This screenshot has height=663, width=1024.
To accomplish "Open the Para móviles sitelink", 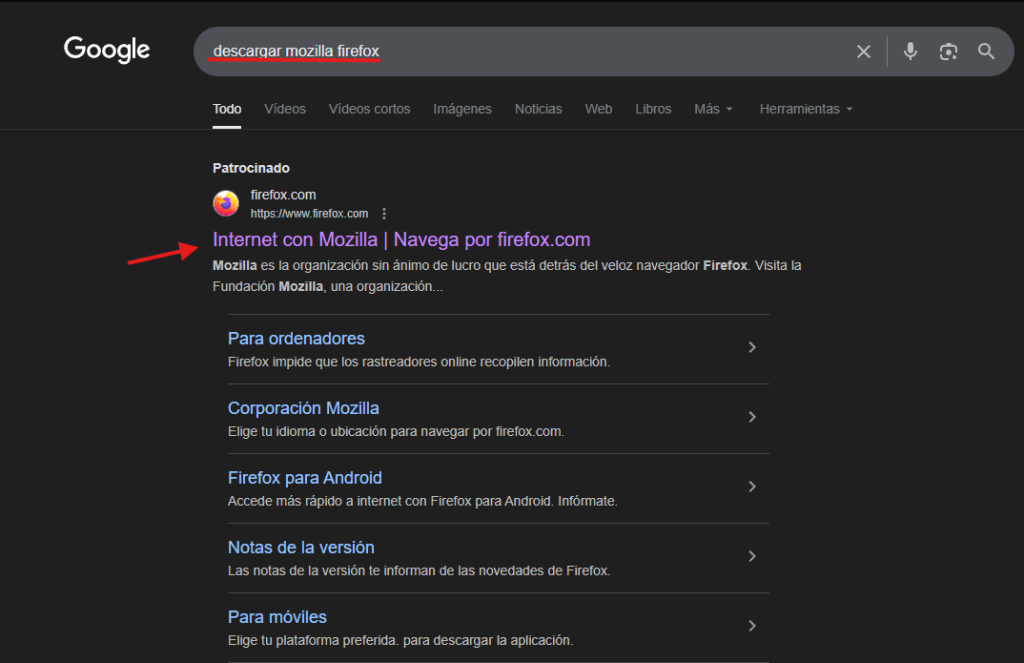I will pos(277,617).
